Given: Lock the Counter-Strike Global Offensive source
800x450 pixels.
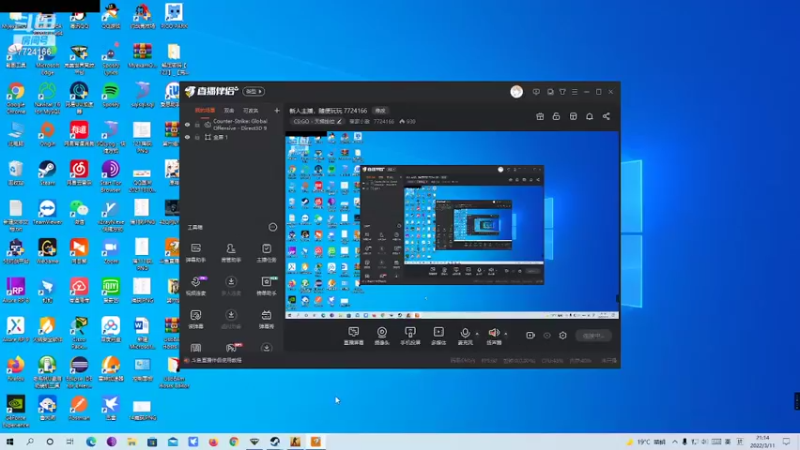Looking at the screenshot, I should pos(197,124).
